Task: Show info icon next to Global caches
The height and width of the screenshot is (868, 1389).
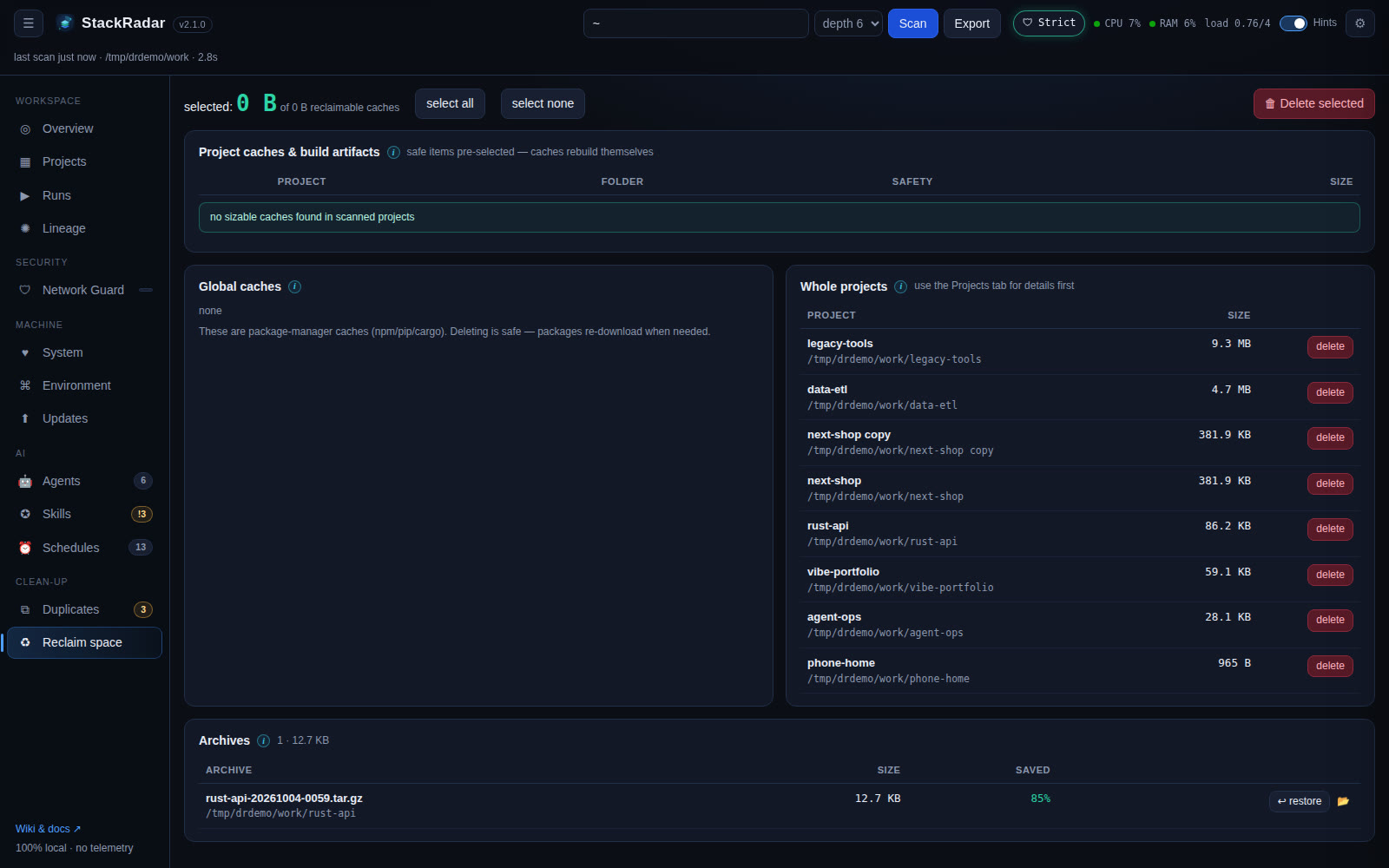Action: [294, 286]
